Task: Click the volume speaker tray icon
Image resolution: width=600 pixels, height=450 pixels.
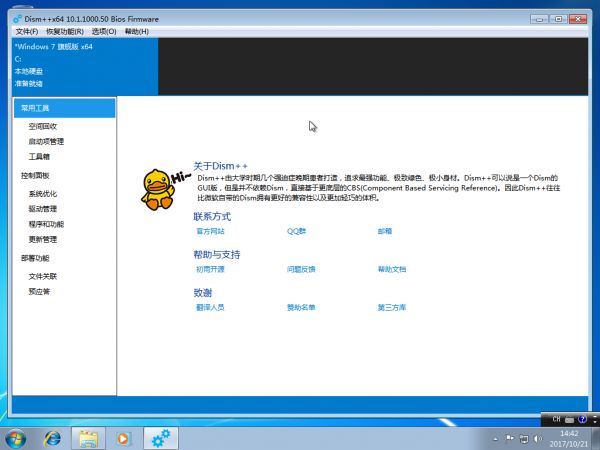Action: 538,439
